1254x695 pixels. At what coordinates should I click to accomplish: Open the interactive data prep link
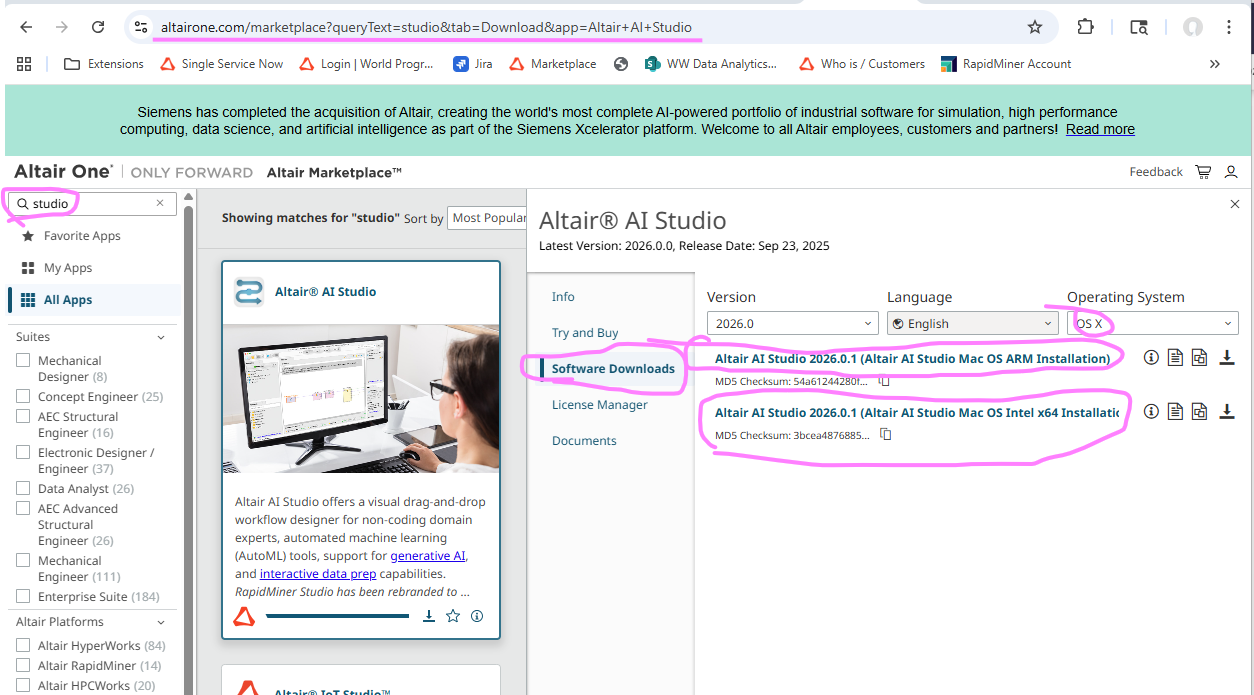click(x=318, y=574)
